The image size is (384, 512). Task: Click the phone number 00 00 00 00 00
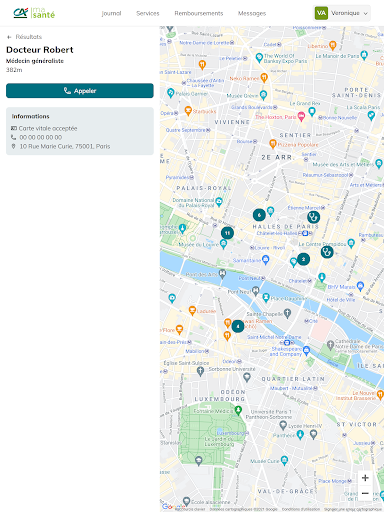[x=41, y=137]
